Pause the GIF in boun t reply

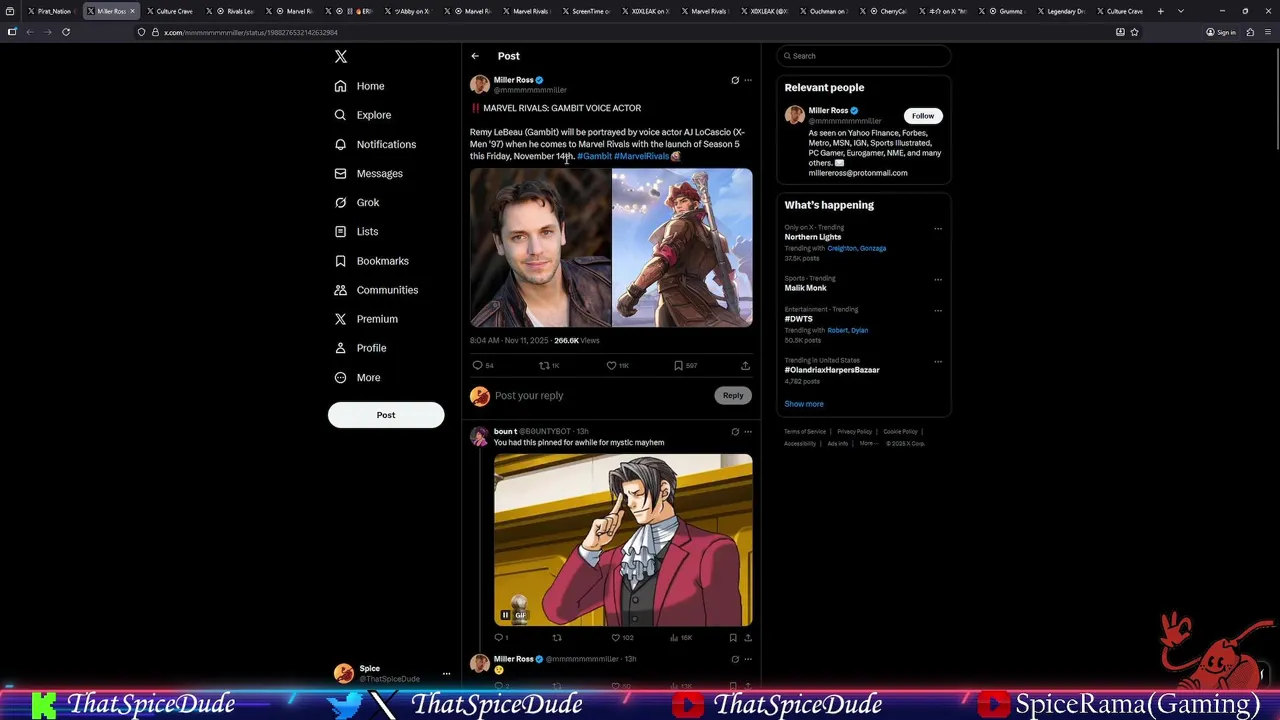coord(506,615)
